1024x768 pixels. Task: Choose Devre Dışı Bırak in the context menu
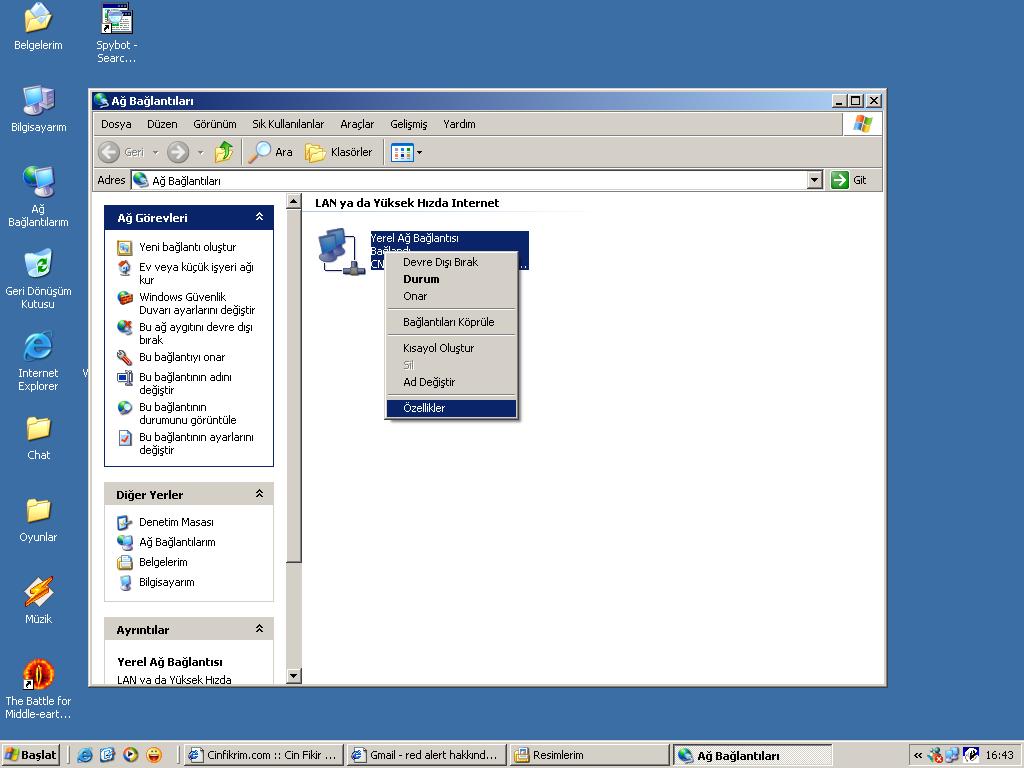(451, 263)
